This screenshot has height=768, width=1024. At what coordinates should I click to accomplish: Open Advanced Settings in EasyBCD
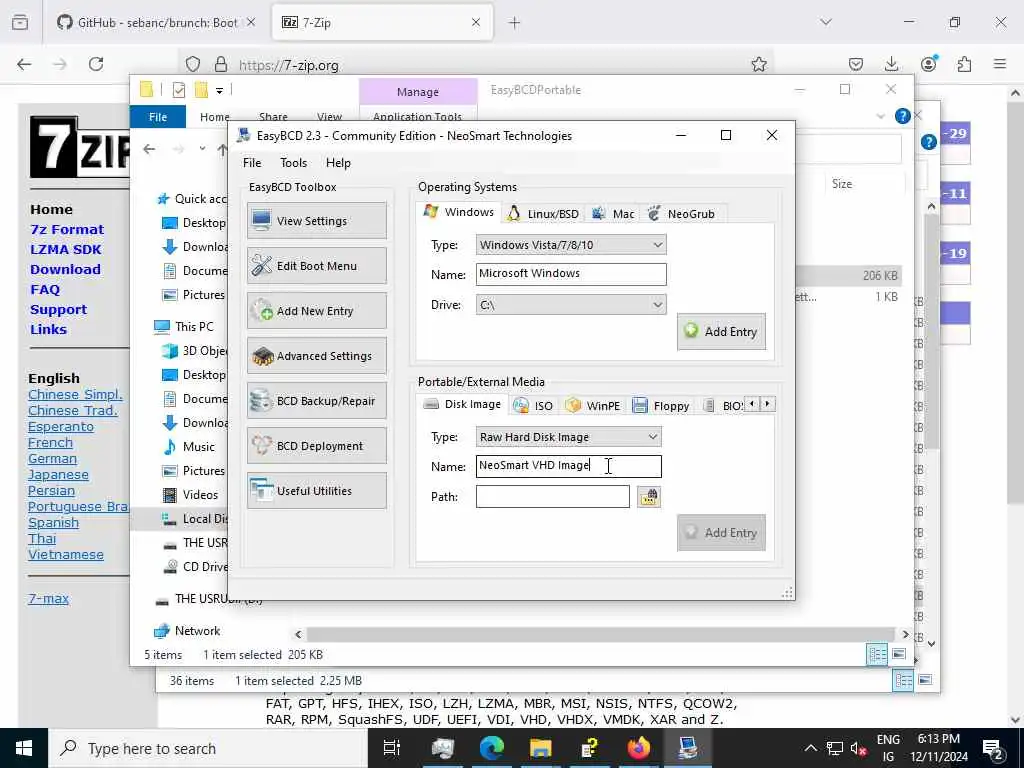click(x=317, y=356)
